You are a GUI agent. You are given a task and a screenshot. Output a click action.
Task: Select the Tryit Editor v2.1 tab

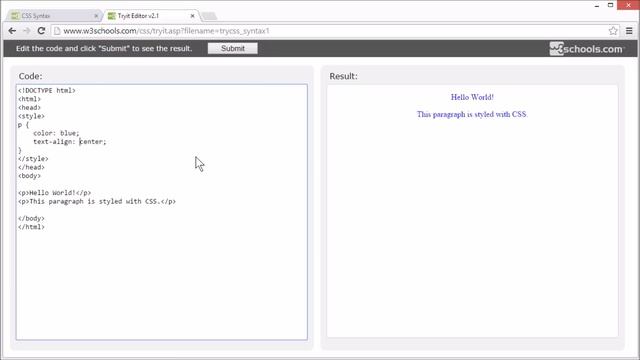[150, 16]
